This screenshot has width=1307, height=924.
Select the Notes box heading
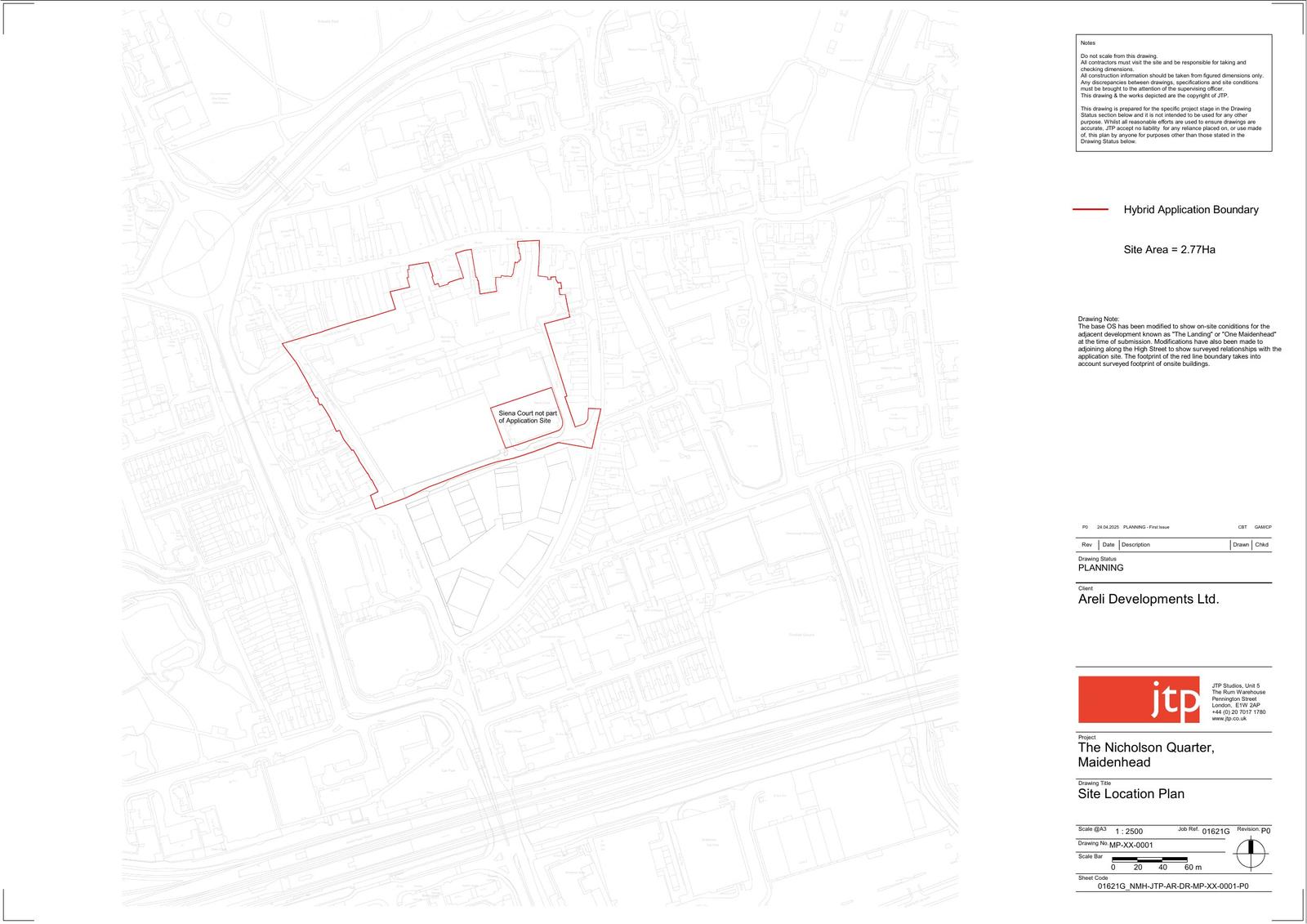(x=1087, y=43)
